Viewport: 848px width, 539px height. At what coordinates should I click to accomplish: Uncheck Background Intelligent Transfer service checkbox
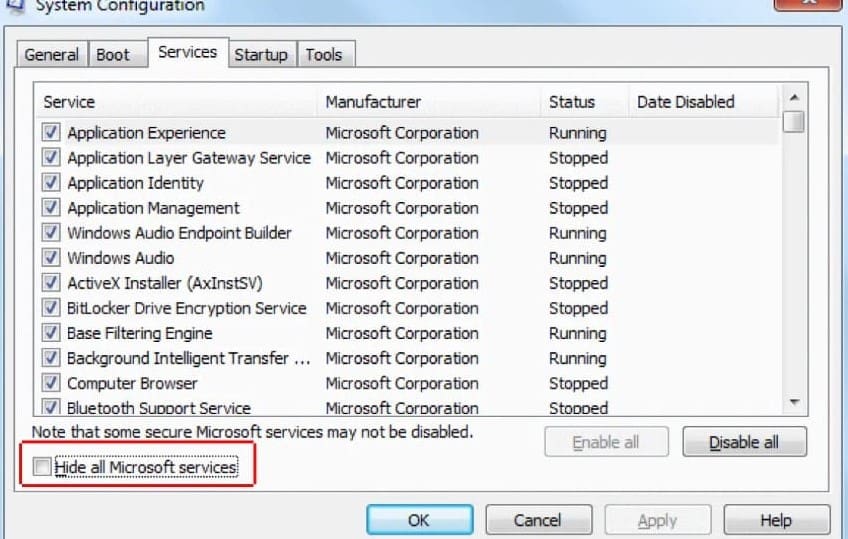51,357
